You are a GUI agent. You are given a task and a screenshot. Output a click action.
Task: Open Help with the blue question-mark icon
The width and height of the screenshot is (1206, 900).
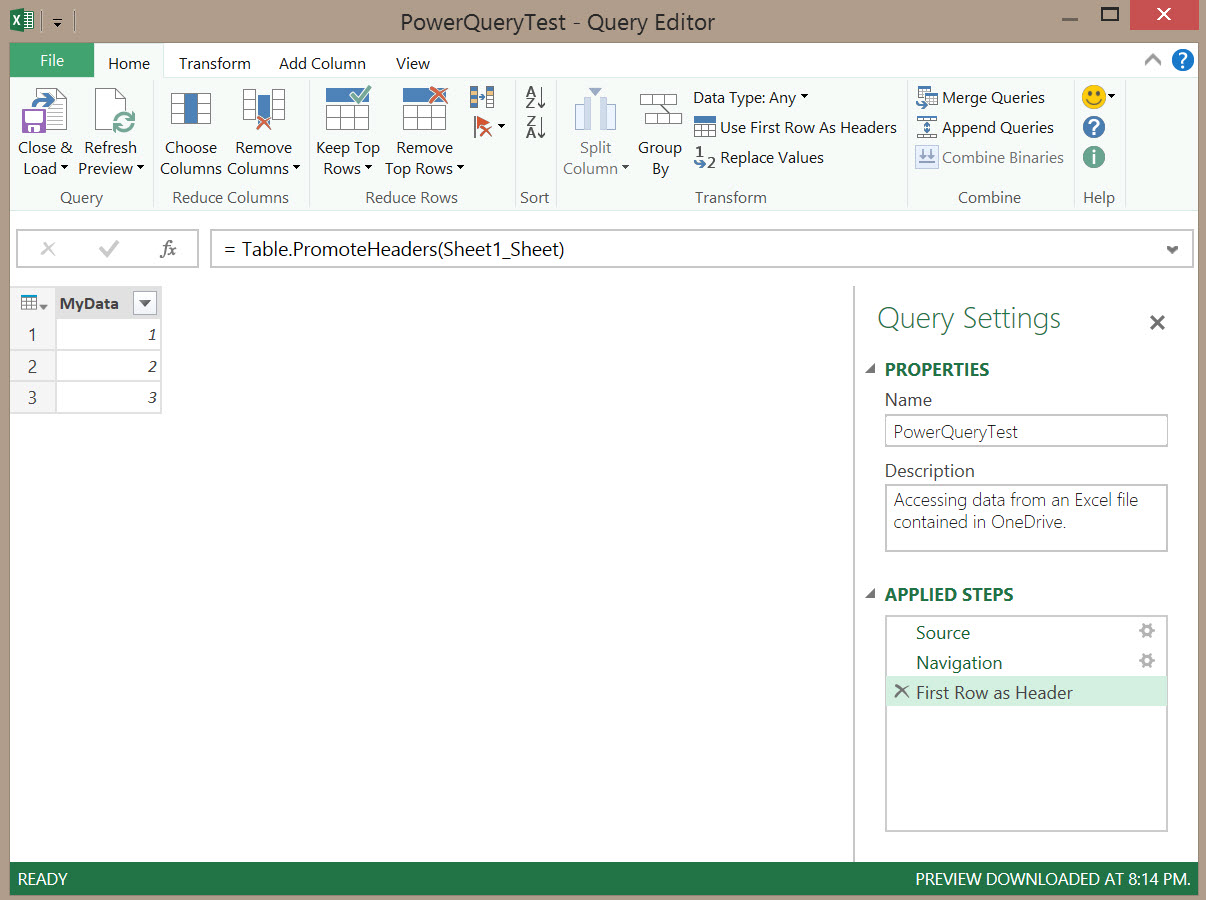pyautogui.click(x=1094, y=127)
